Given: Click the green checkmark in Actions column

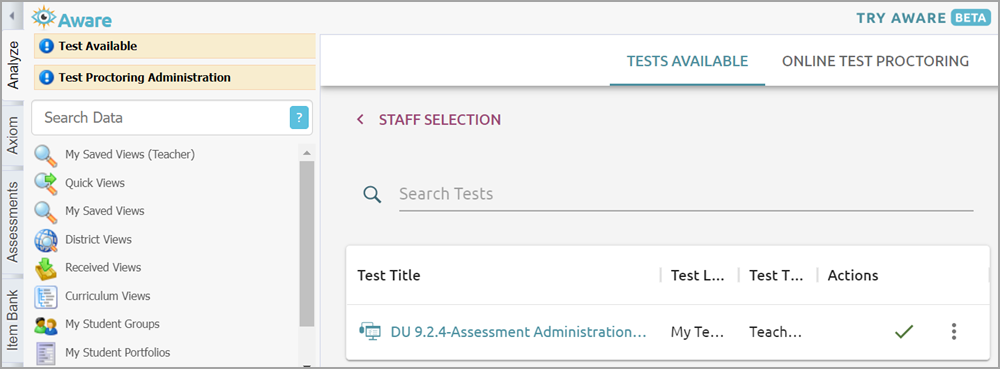Looking at the screenshot, I should pos(904,331).
